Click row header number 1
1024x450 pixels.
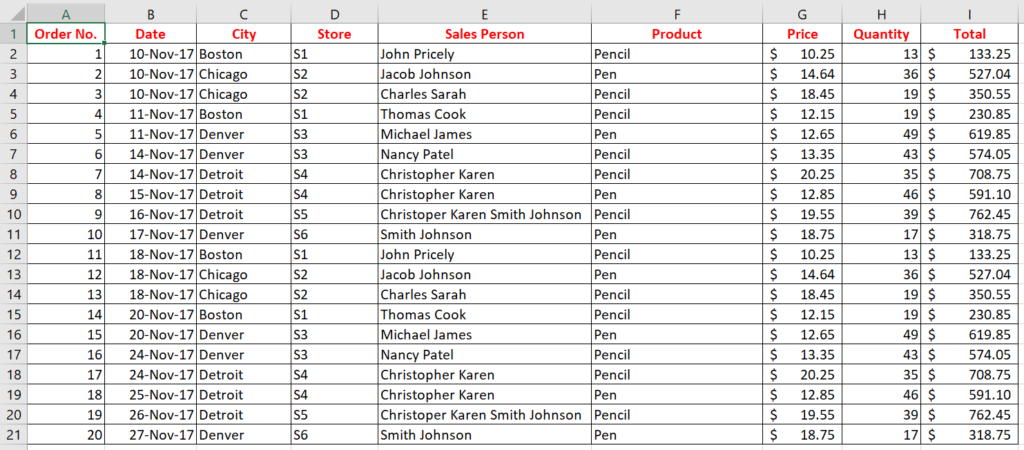click(13, 34)
